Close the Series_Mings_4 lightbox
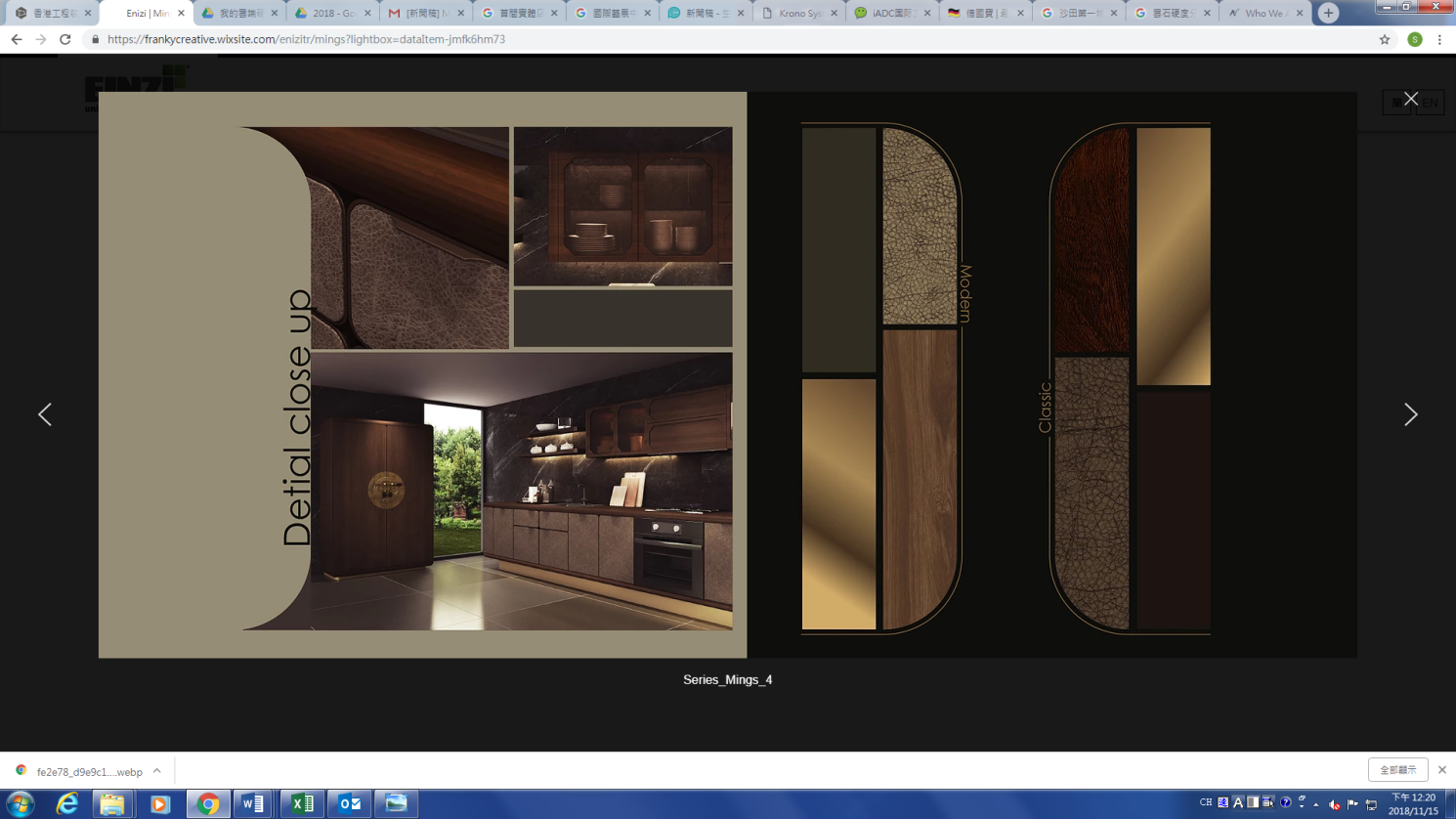 pyautogui.click(x=1410, y=99)
